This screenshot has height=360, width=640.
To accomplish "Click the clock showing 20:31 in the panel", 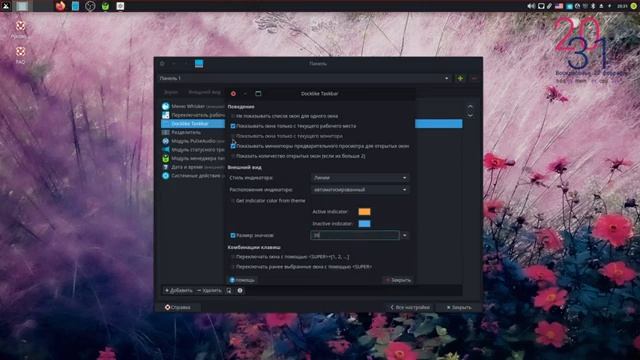I will point(622,6).
